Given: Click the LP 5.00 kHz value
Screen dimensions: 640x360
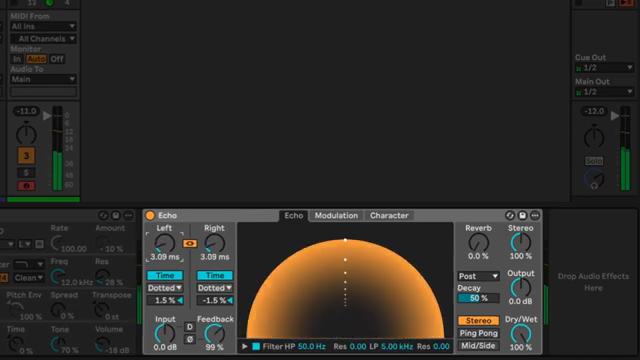Looking at the screenshot, I should 397,347.
